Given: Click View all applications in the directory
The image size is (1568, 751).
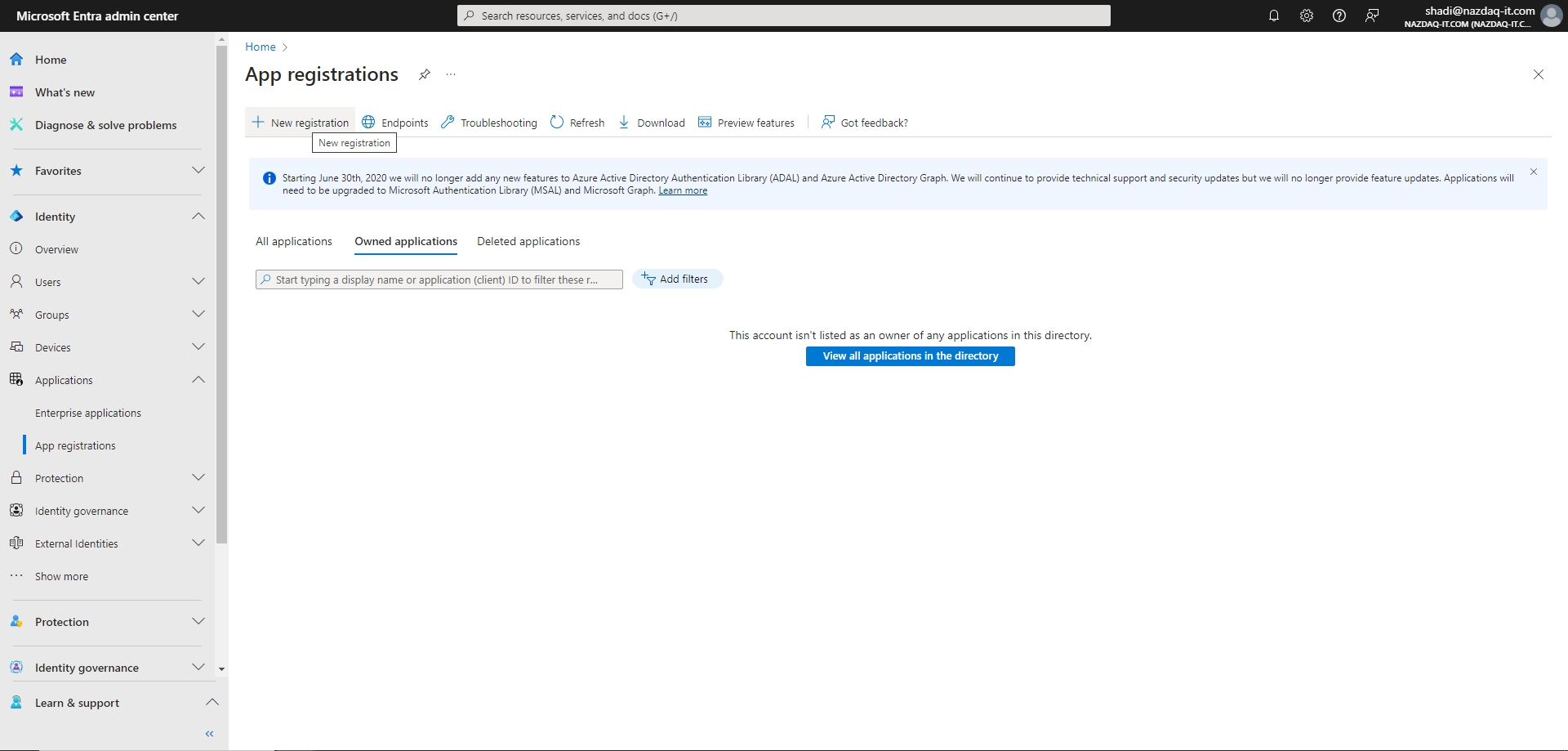Looking at the screenshot, I should click(910, 356).
